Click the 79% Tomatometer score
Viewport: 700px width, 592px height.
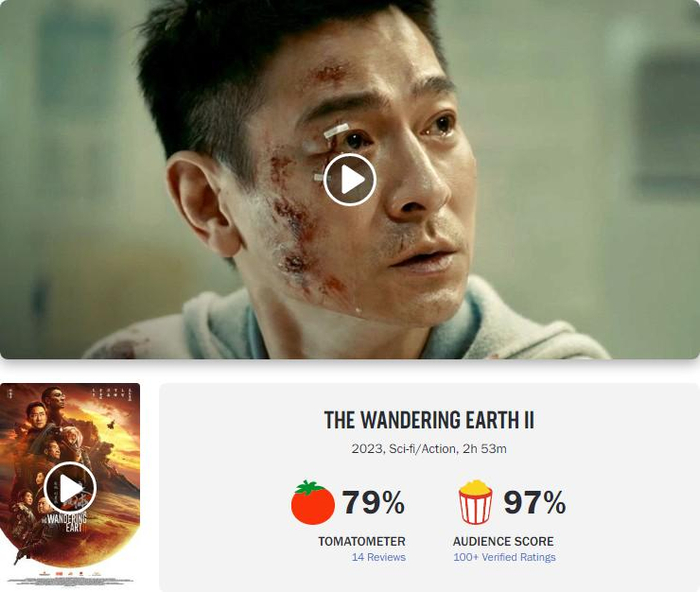coord(374,502)
